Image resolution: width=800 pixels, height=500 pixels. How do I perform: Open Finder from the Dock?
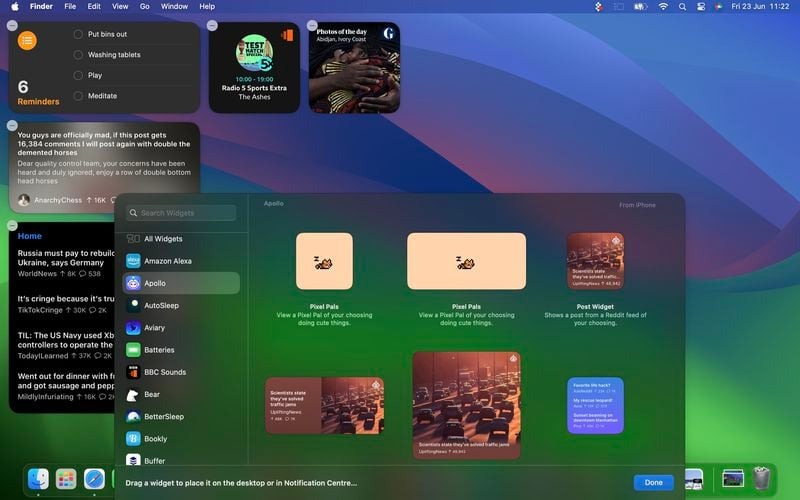click(x=38, y=479)
